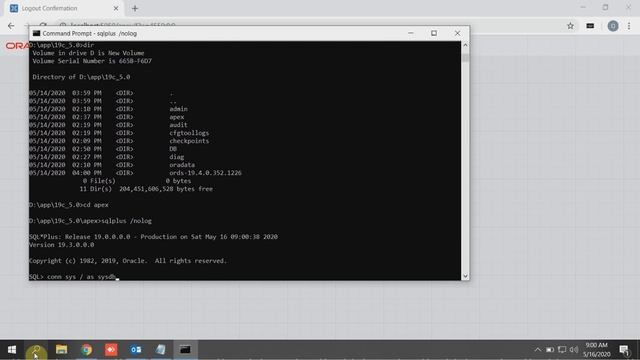Open the red screen recorder taskbar app

point(111,350)
